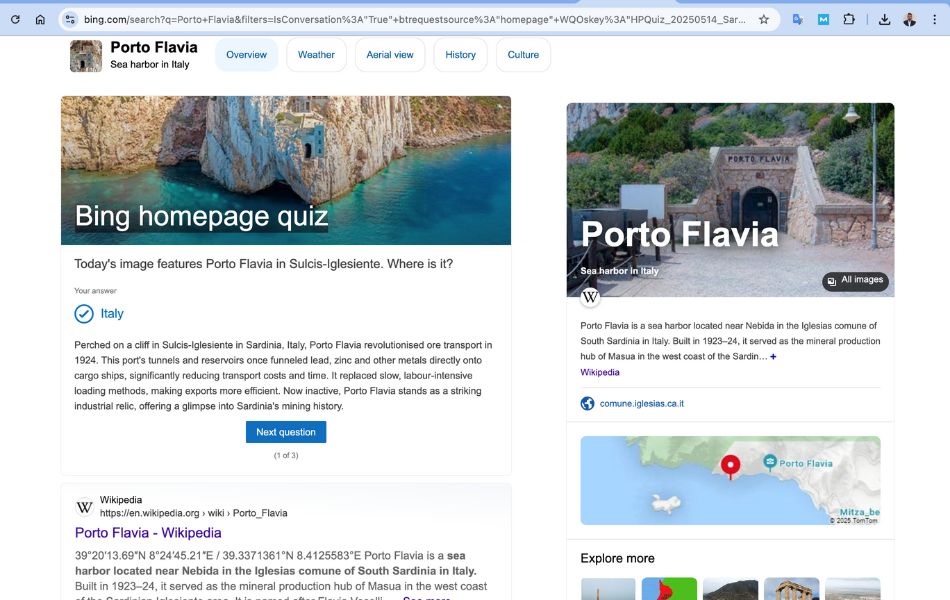Click the Next question button
Screen dimensions: 950x600
(x=286, y=432)
